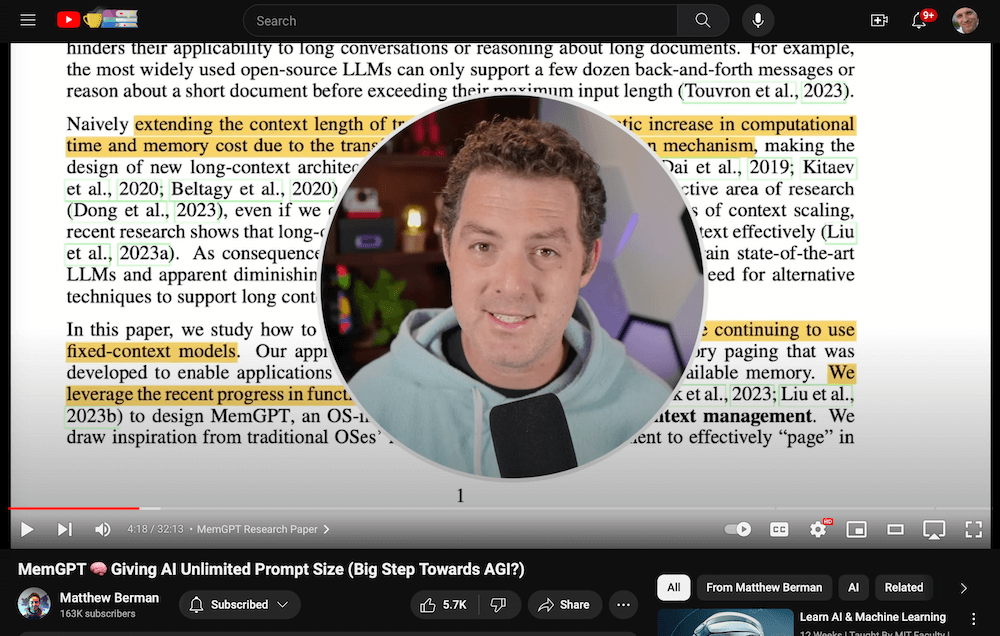The height and width of the screenshot is (636, 1000).
Task: Open the Create video icon
Action: pyautogui.click(x=879, y=20)
